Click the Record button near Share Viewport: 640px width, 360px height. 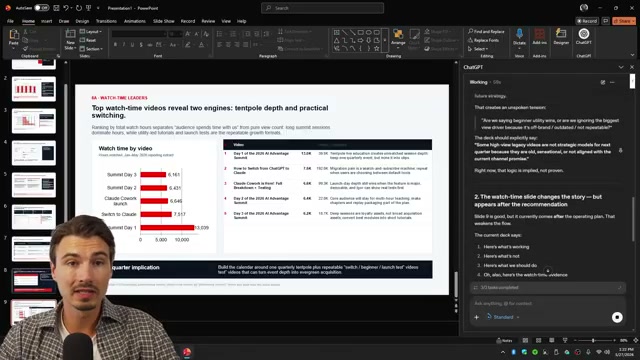[x=587, y=21]
